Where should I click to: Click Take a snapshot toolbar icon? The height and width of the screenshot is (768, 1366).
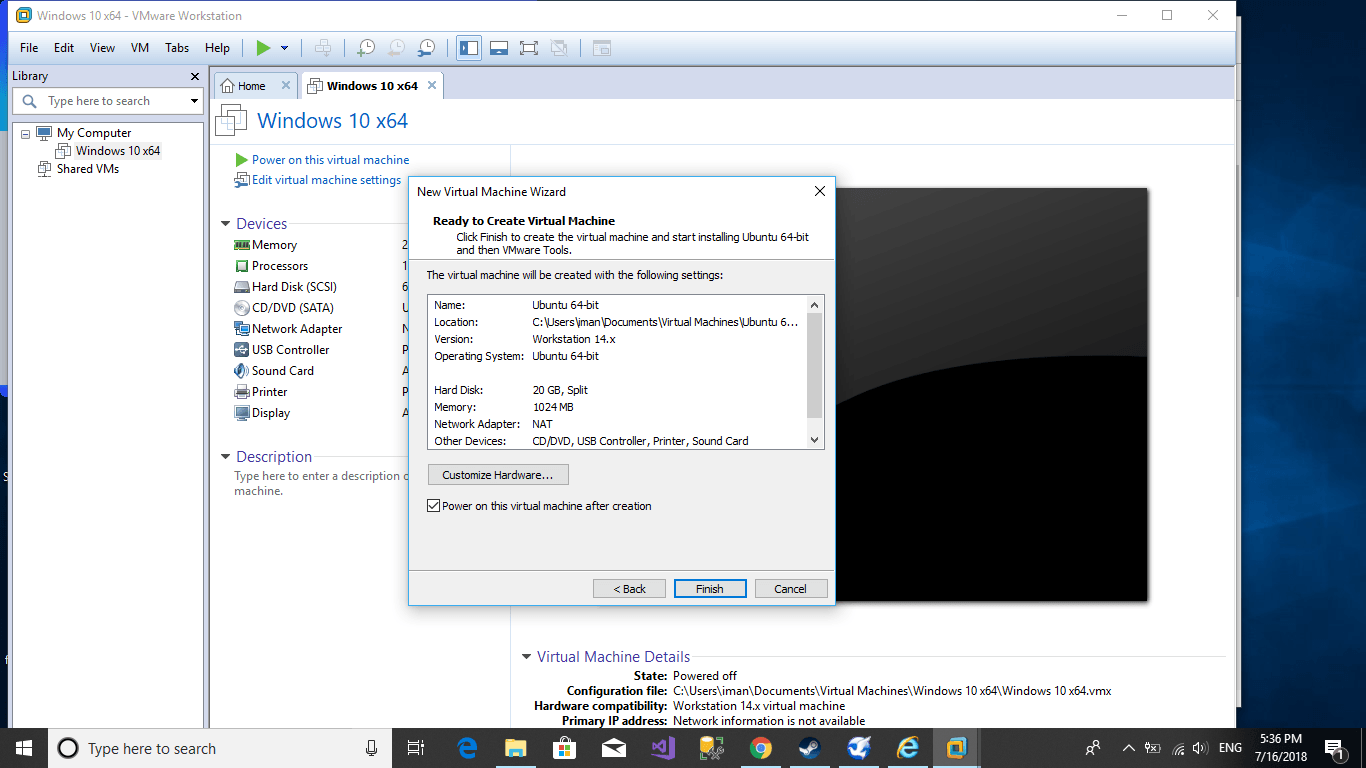366,48
